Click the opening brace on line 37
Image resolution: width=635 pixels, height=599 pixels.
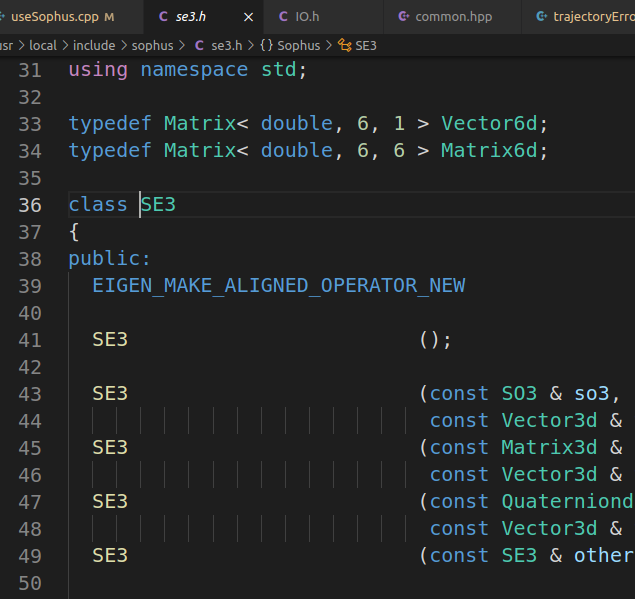pyautogui.click(x=74, y=232)
